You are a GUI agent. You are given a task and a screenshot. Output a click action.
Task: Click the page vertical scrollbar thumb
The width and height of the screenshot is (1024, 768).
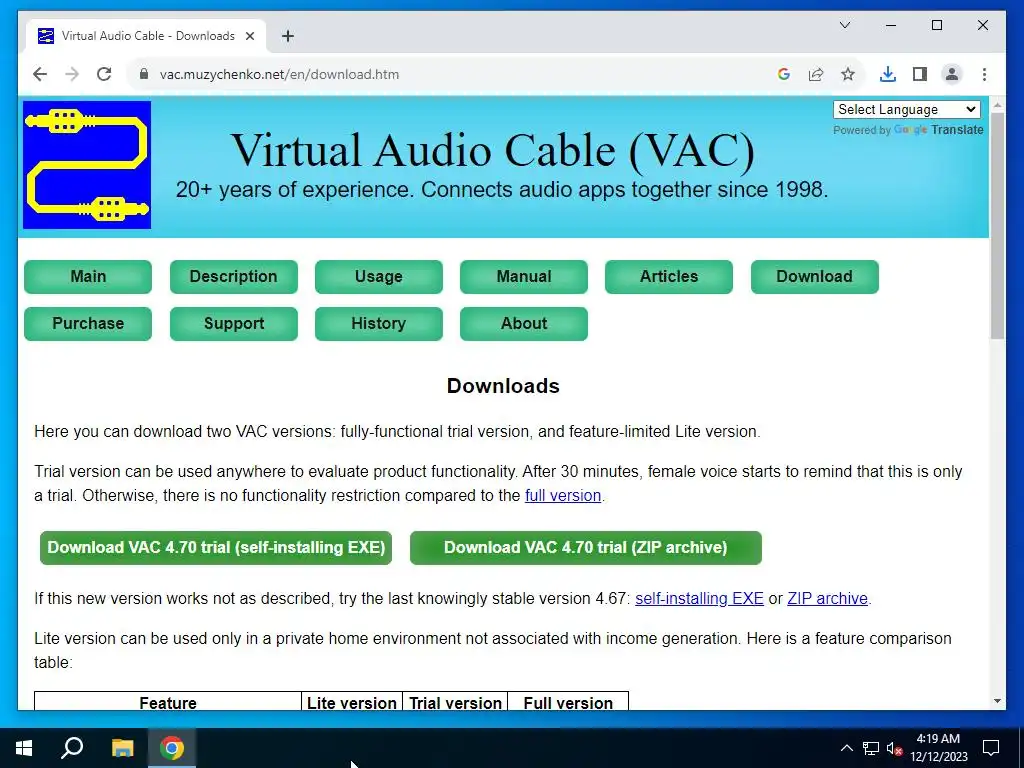point(997,225)
